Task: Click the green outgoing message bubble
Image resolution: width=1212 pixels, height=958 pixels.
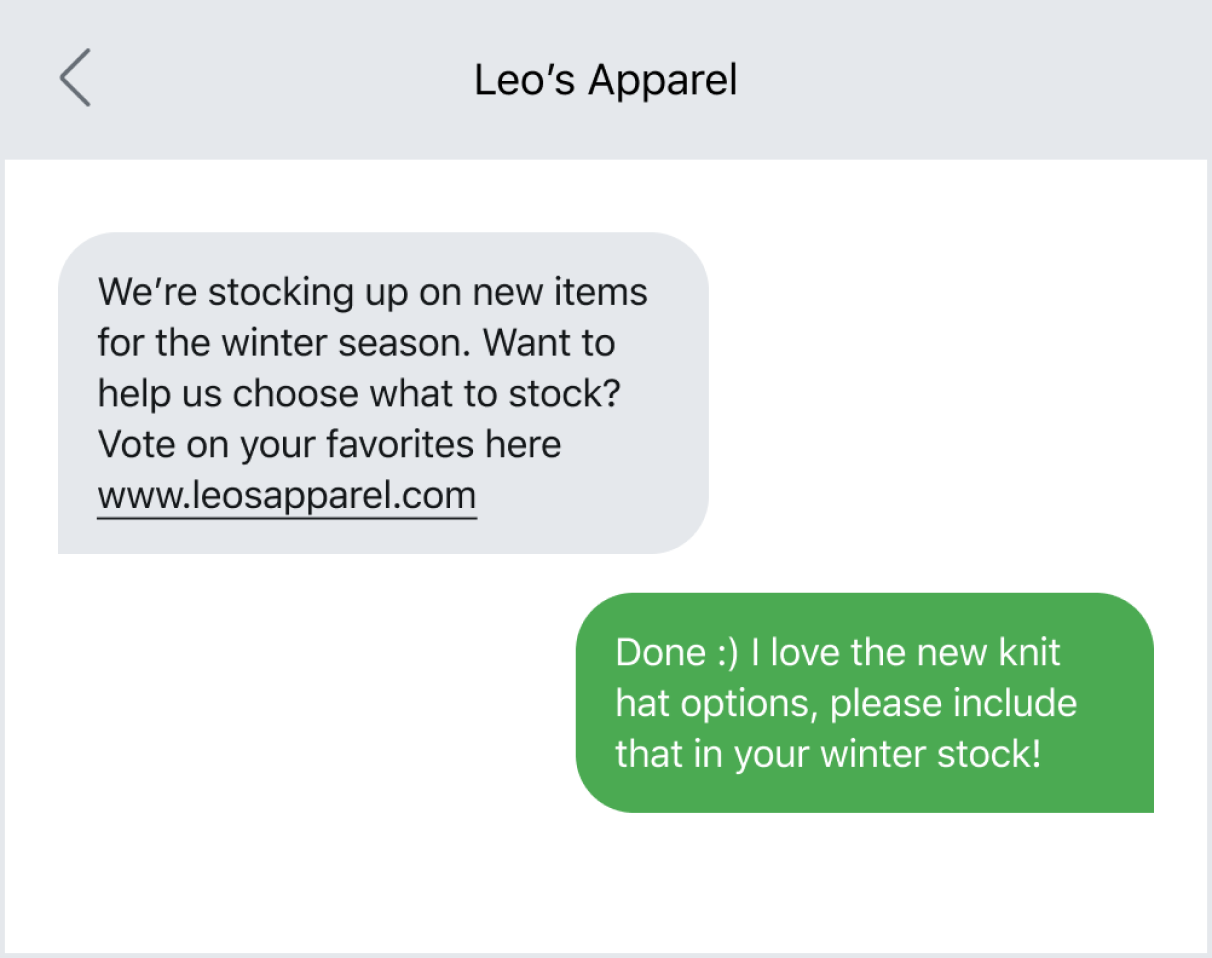Action: 865,702
